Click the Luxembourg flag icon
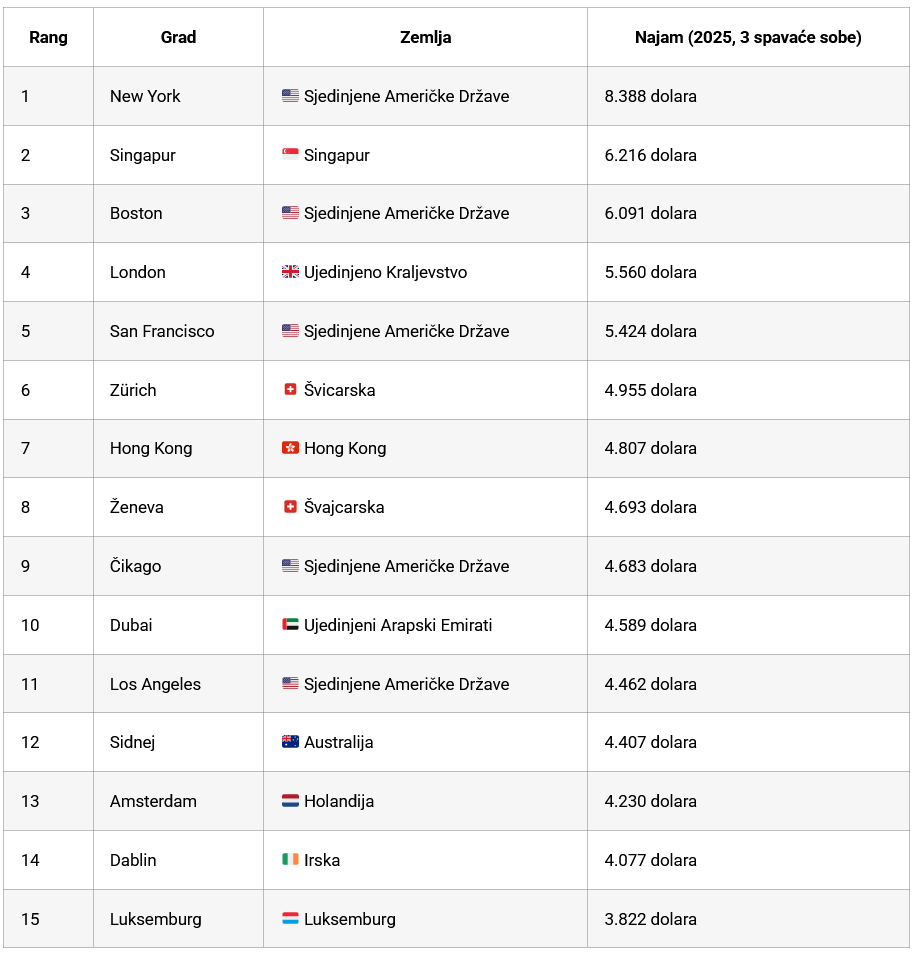 (290, 919)
